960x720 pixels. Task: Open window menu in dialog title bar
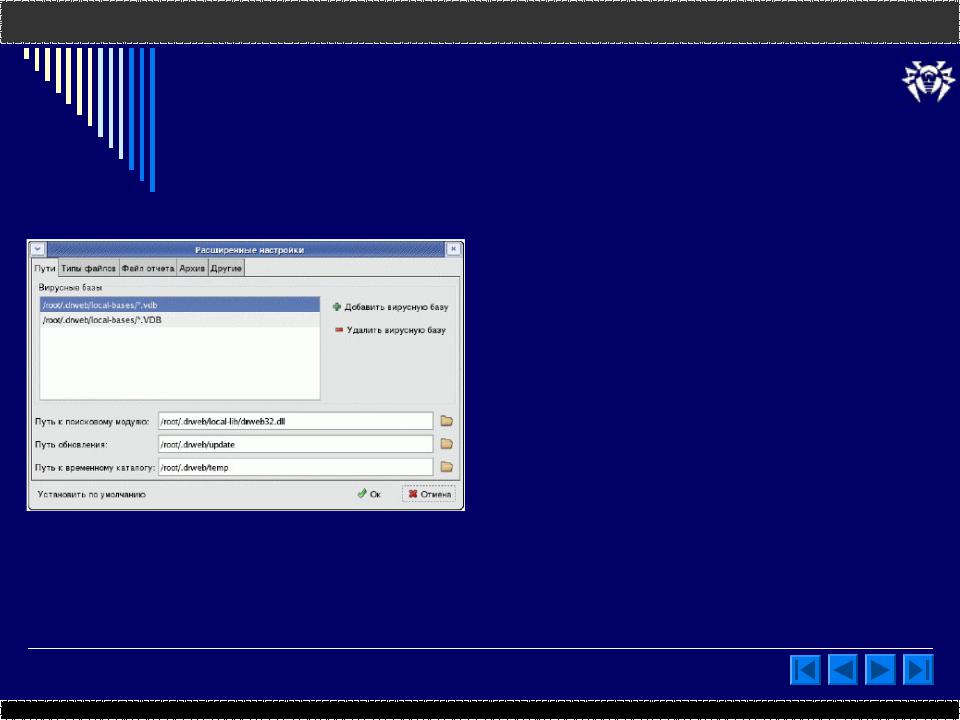pyautogui.click(x=38, y=249)
